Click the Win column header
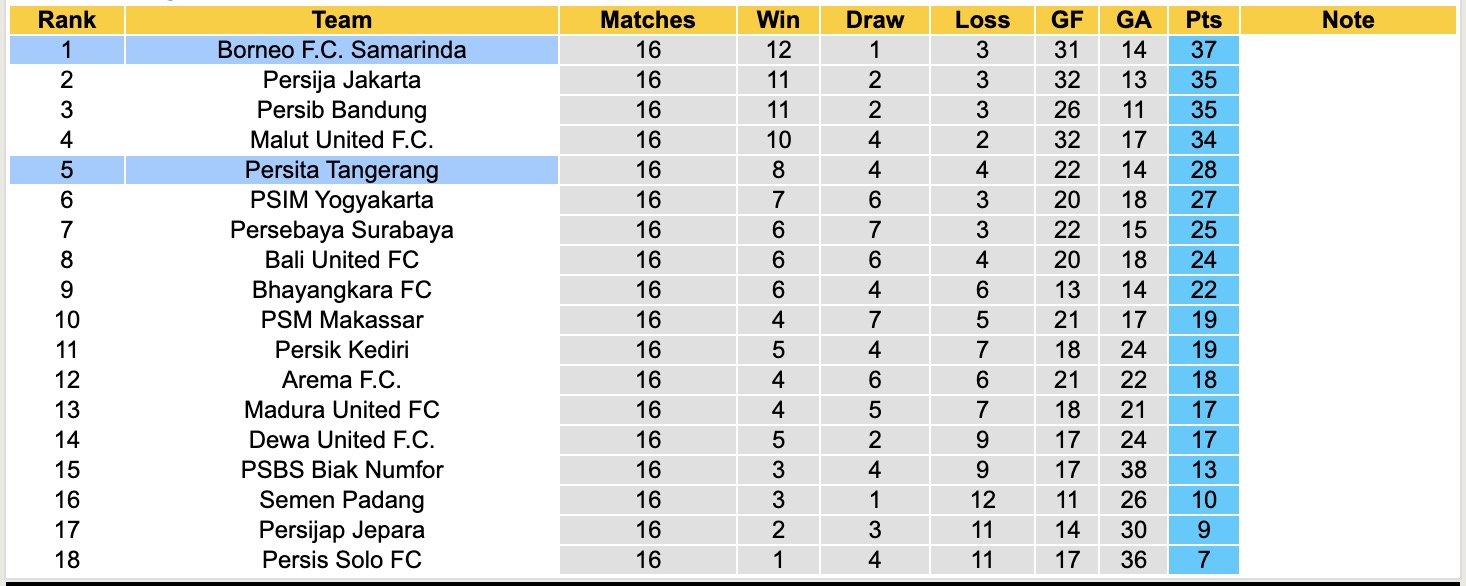The width and height of the screenshot is (1466, 586). (x=777, y=20)
